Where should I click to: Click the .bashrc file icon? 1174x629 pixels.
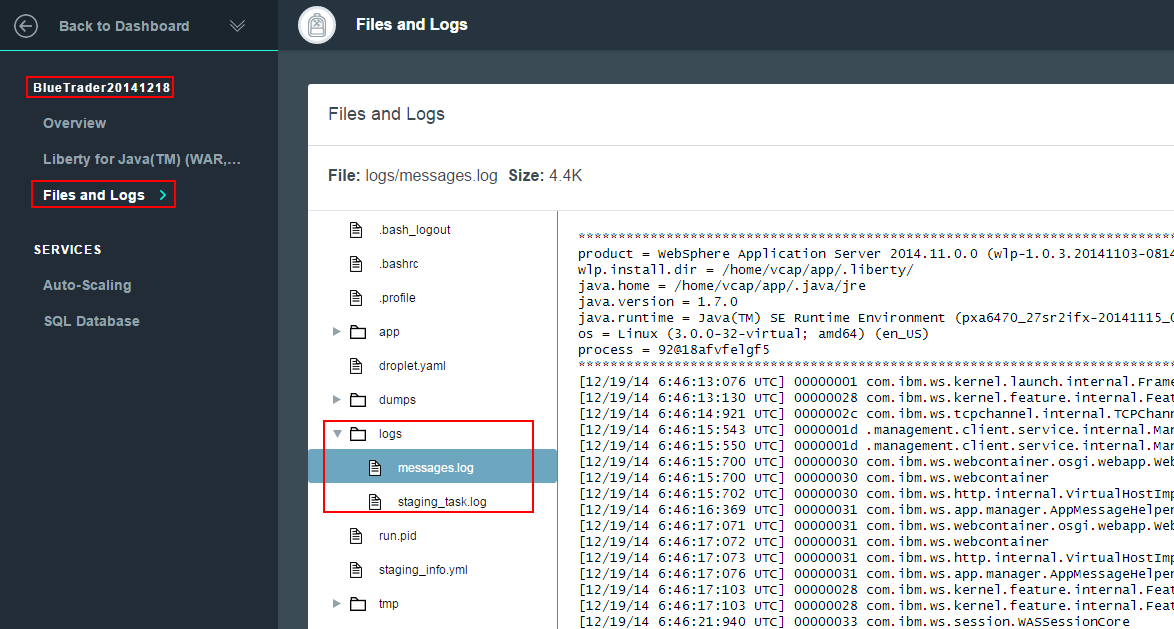(x=356, y=264)
